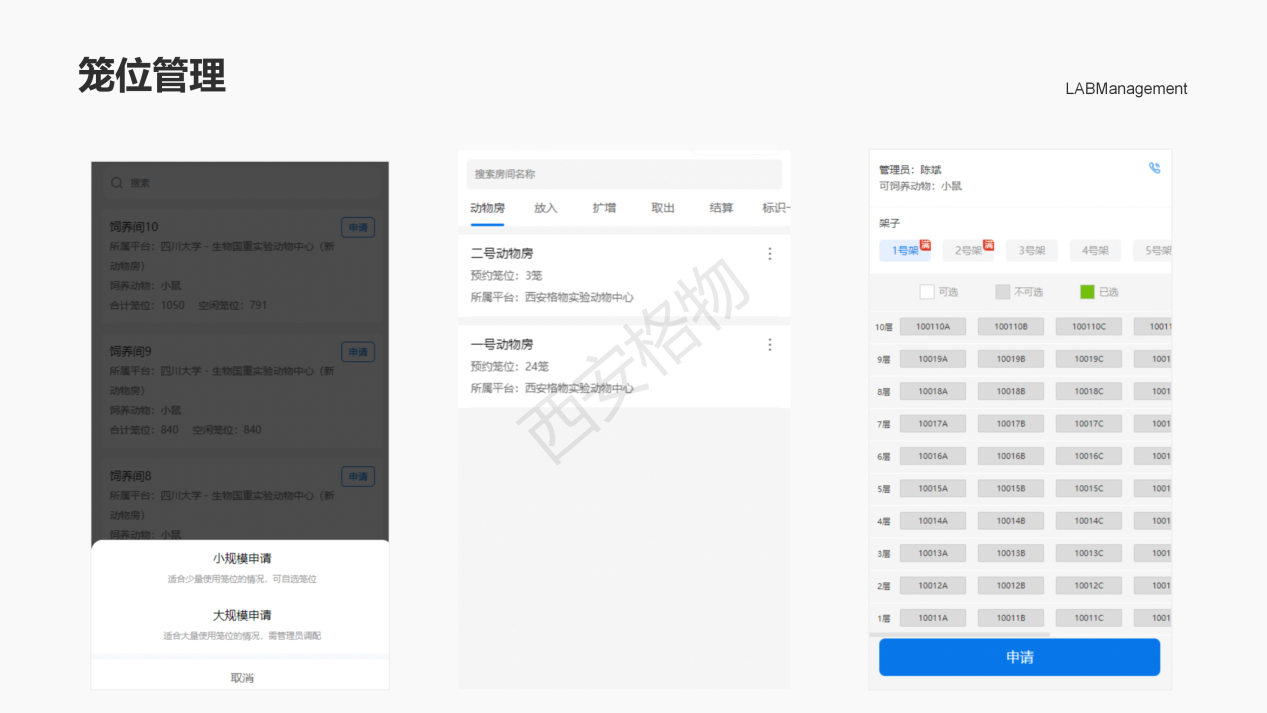Switch to the 取出 tab

[x=663, y=208]
